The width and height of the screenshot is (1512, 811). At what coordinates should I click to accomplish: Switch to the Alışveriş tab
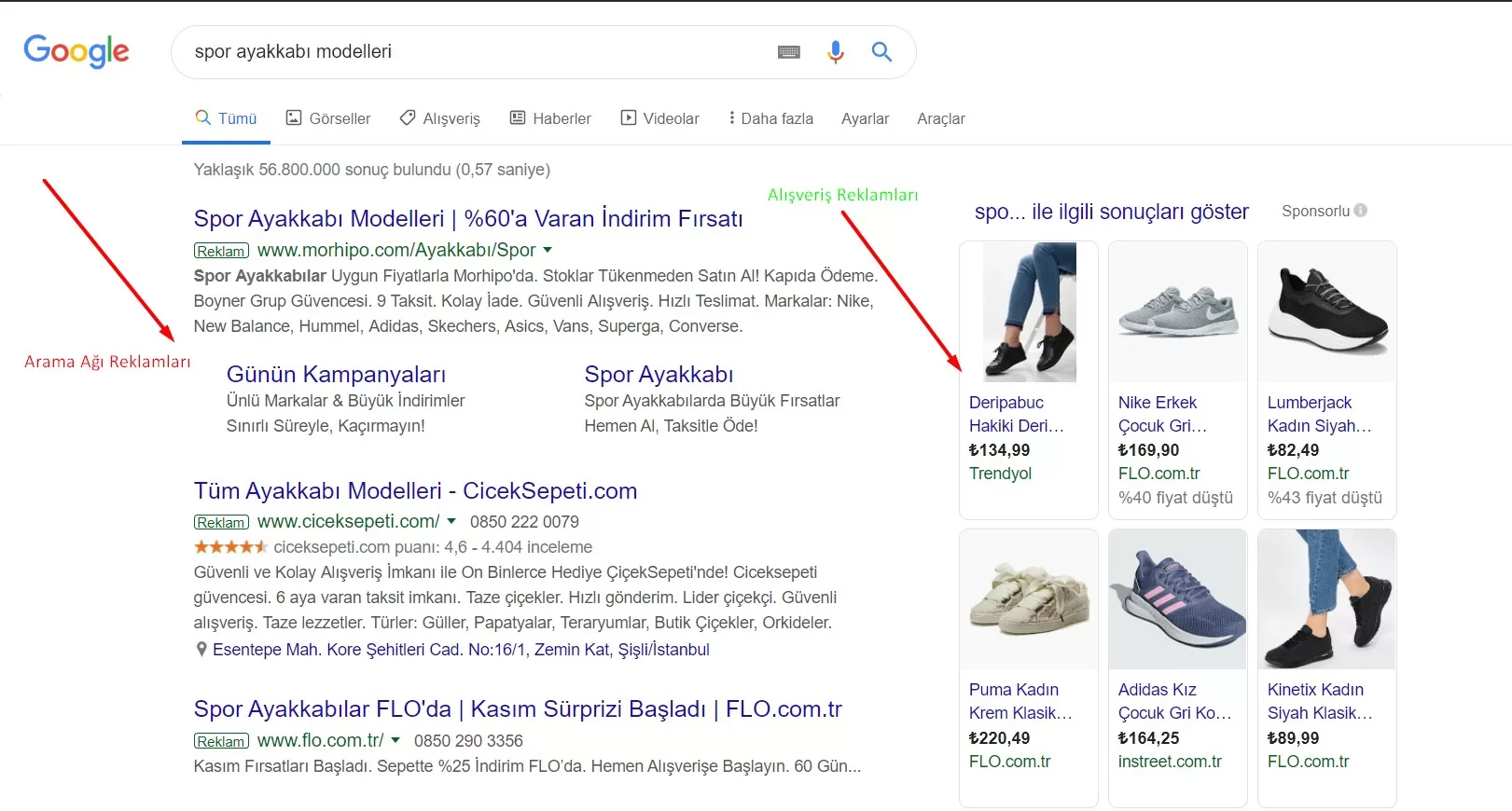(x=439, y=118)
